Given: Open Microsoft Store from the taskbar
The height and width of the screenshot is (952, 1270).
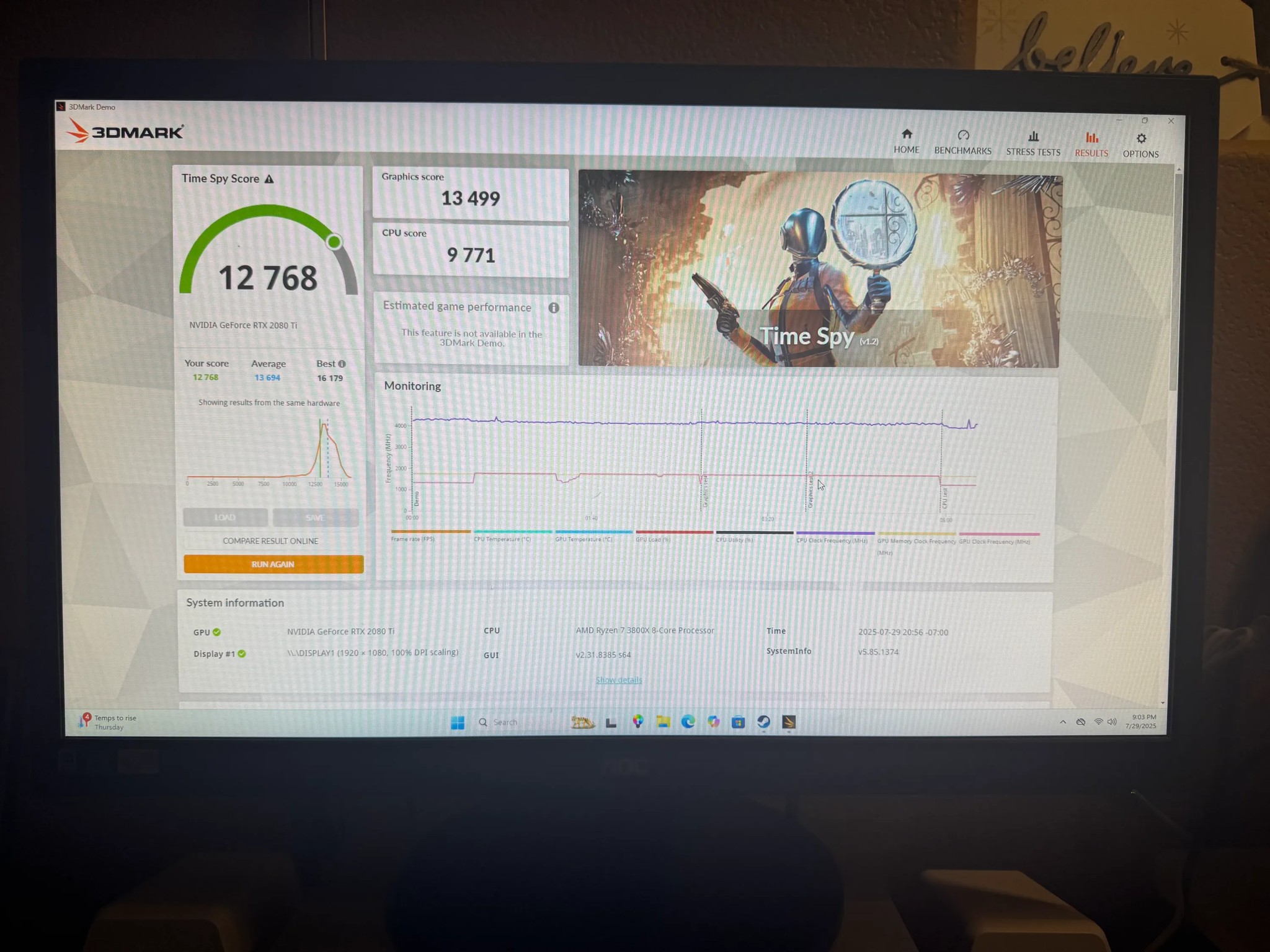Looking at the screenshot, I should pos(738,722).
